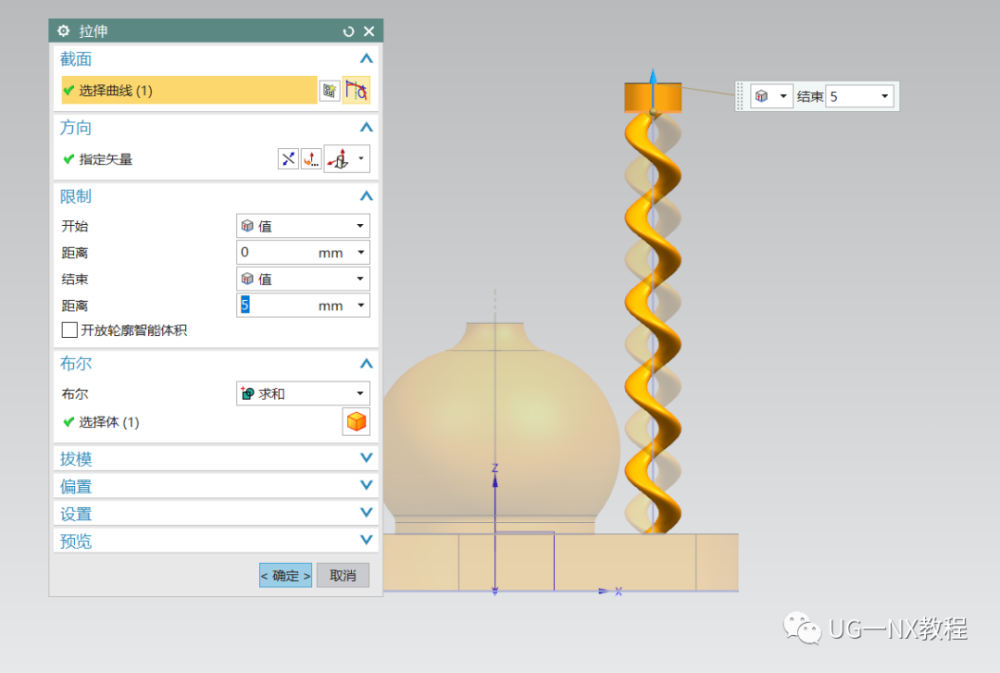Open the vector dialog icon beside 指定矢量

[x=311, y=159]
